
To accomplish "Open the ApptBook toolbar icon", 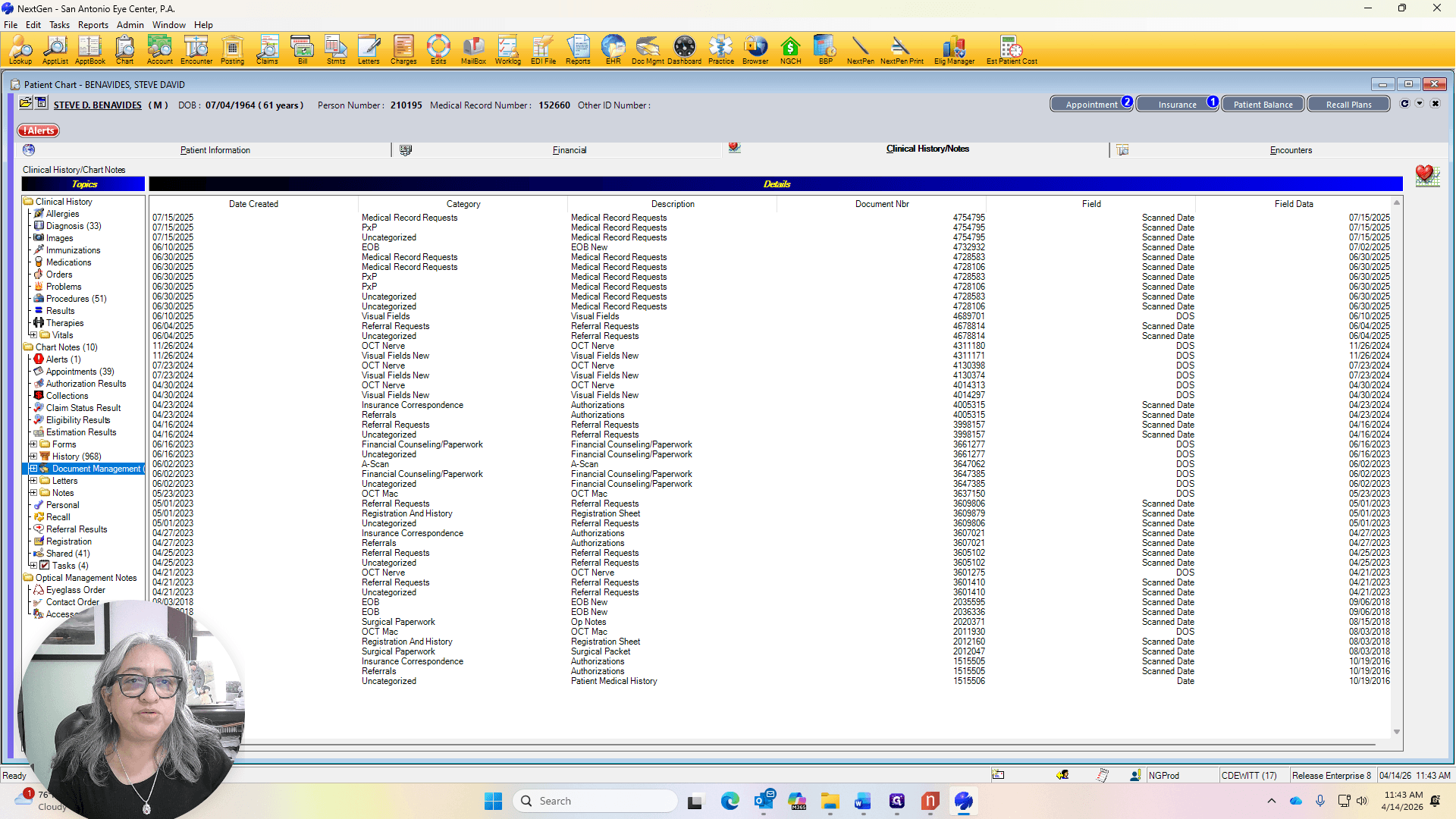I will pos(89,49).
